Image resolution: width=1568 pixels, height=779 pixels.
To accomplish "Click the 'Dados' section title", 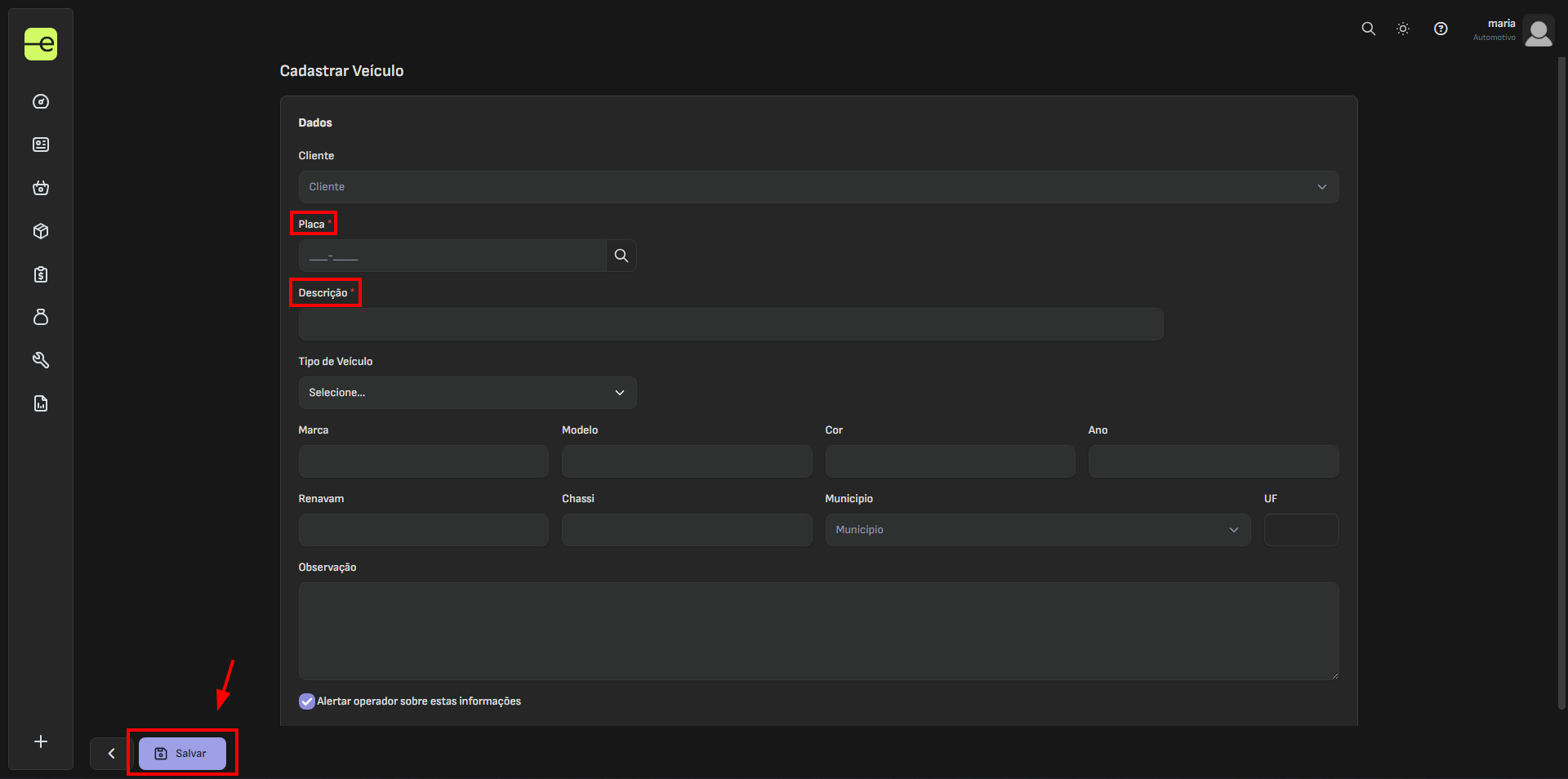I will click(x=315, y=122).
